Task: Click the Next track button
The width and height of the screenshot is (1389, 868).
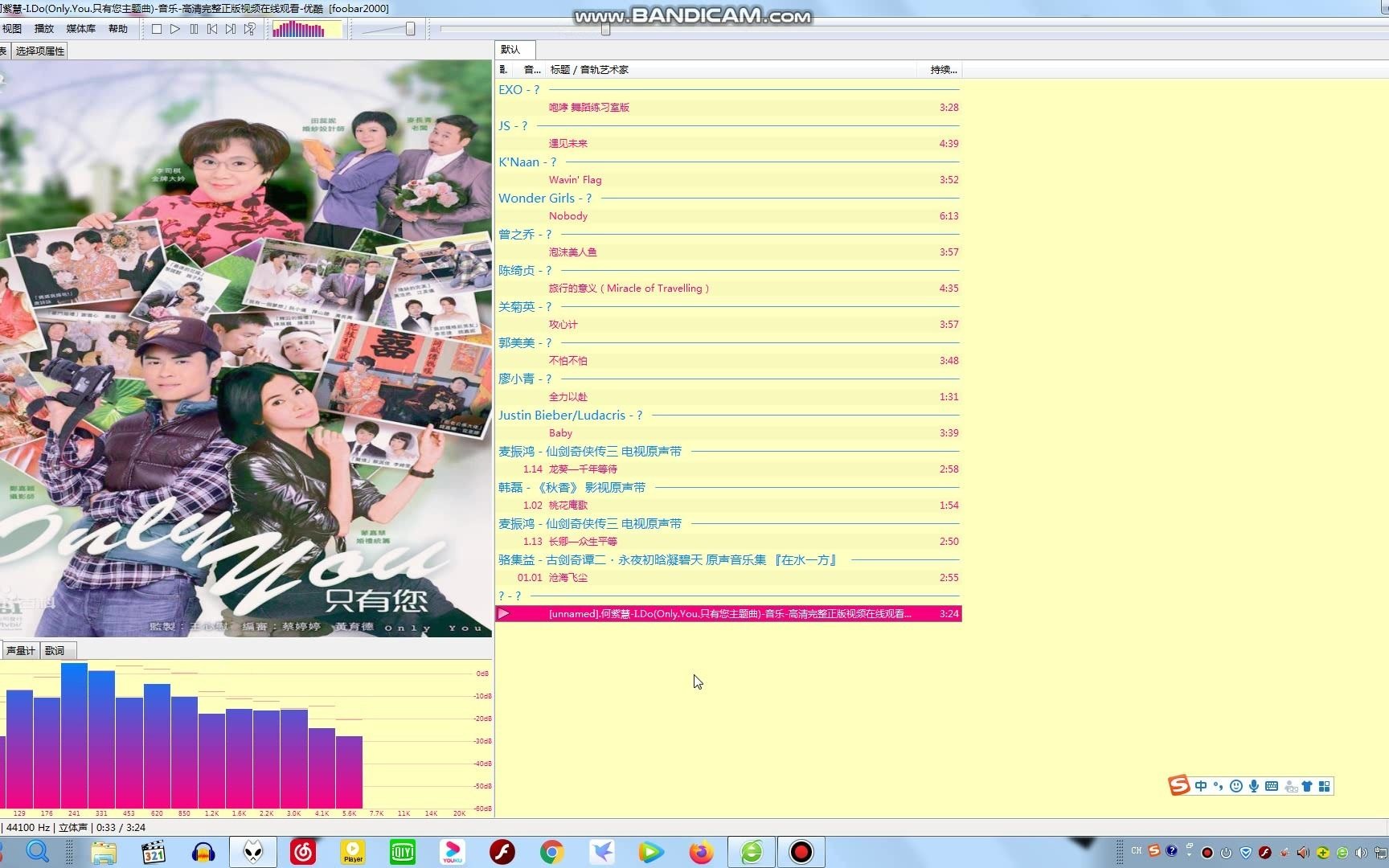Action: tap(231, 29)
